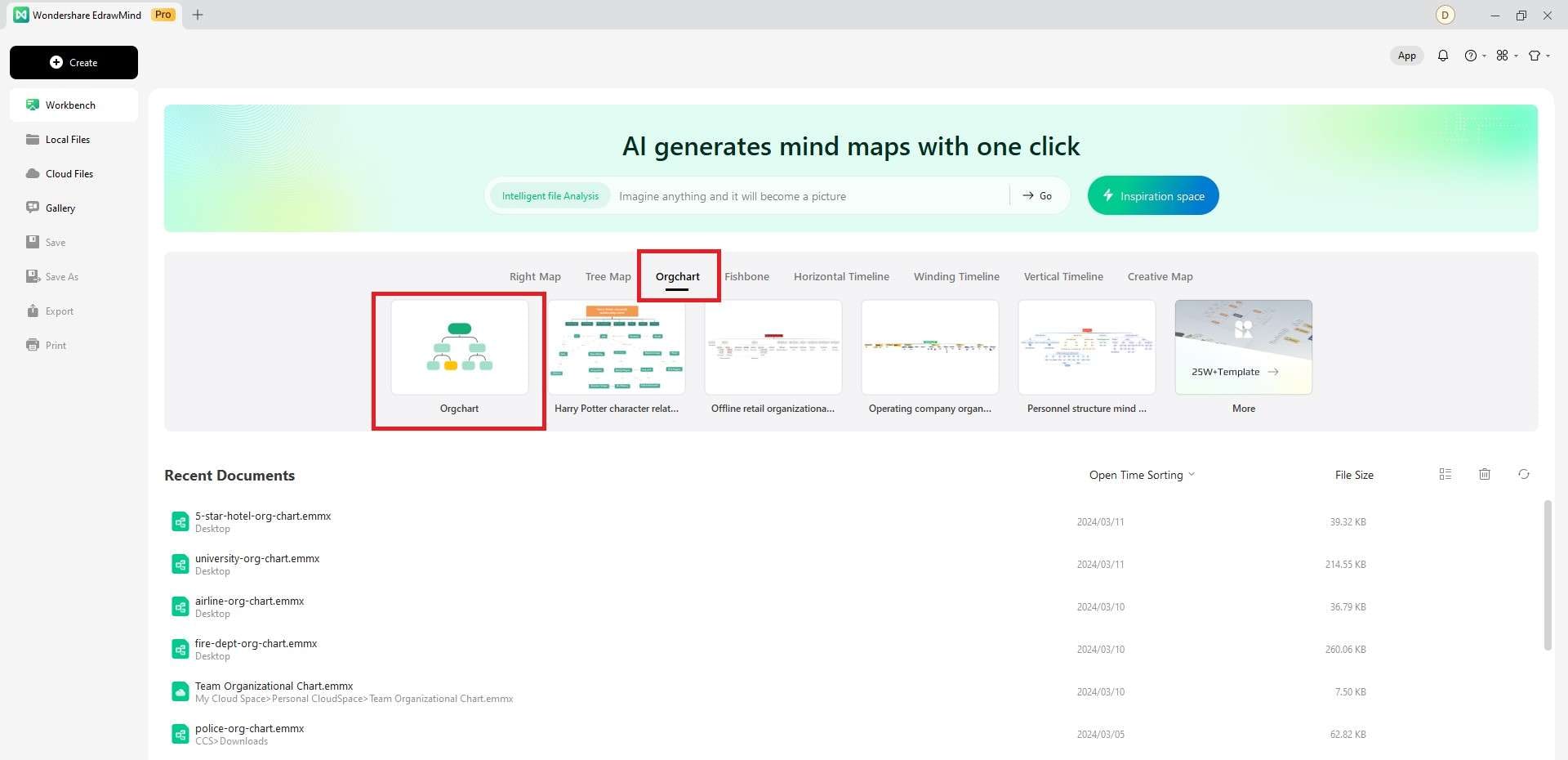
Task: Switch to Horizontal Timeline tab
Action: (841, 277)
